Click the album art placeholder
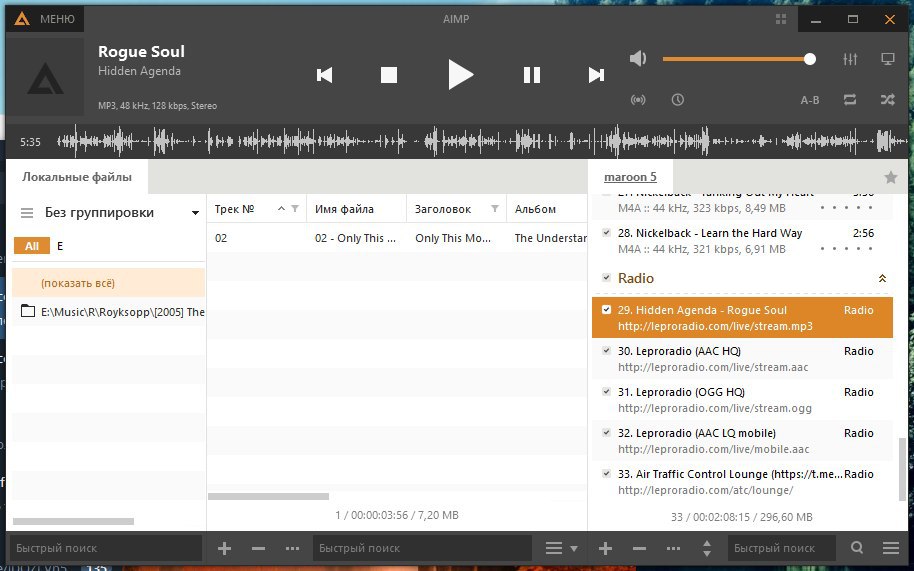This screenshot has width=914, height=571. click(45, 77)
